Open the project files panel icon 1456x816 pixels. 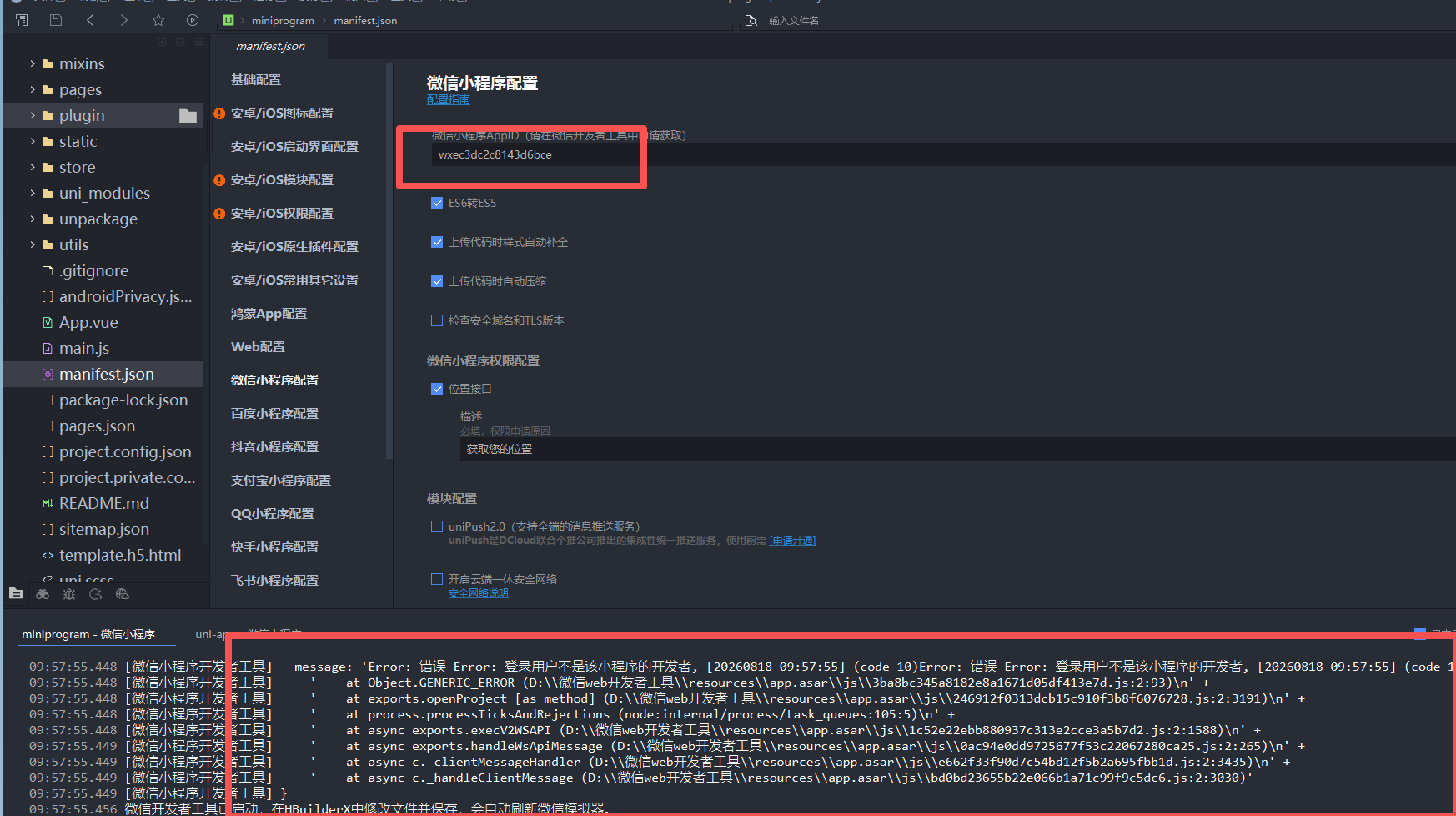point(16,594)
